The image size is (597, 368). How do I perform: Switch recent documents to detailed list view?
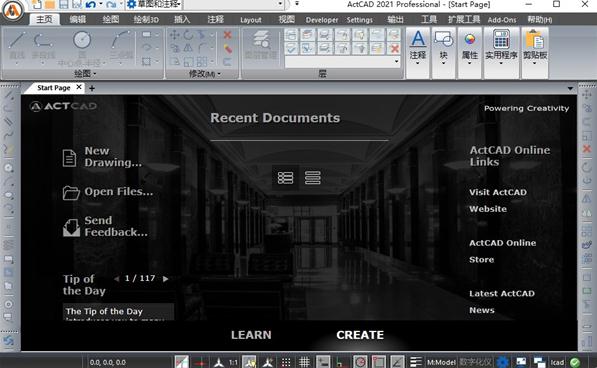[x=285, y=178]
